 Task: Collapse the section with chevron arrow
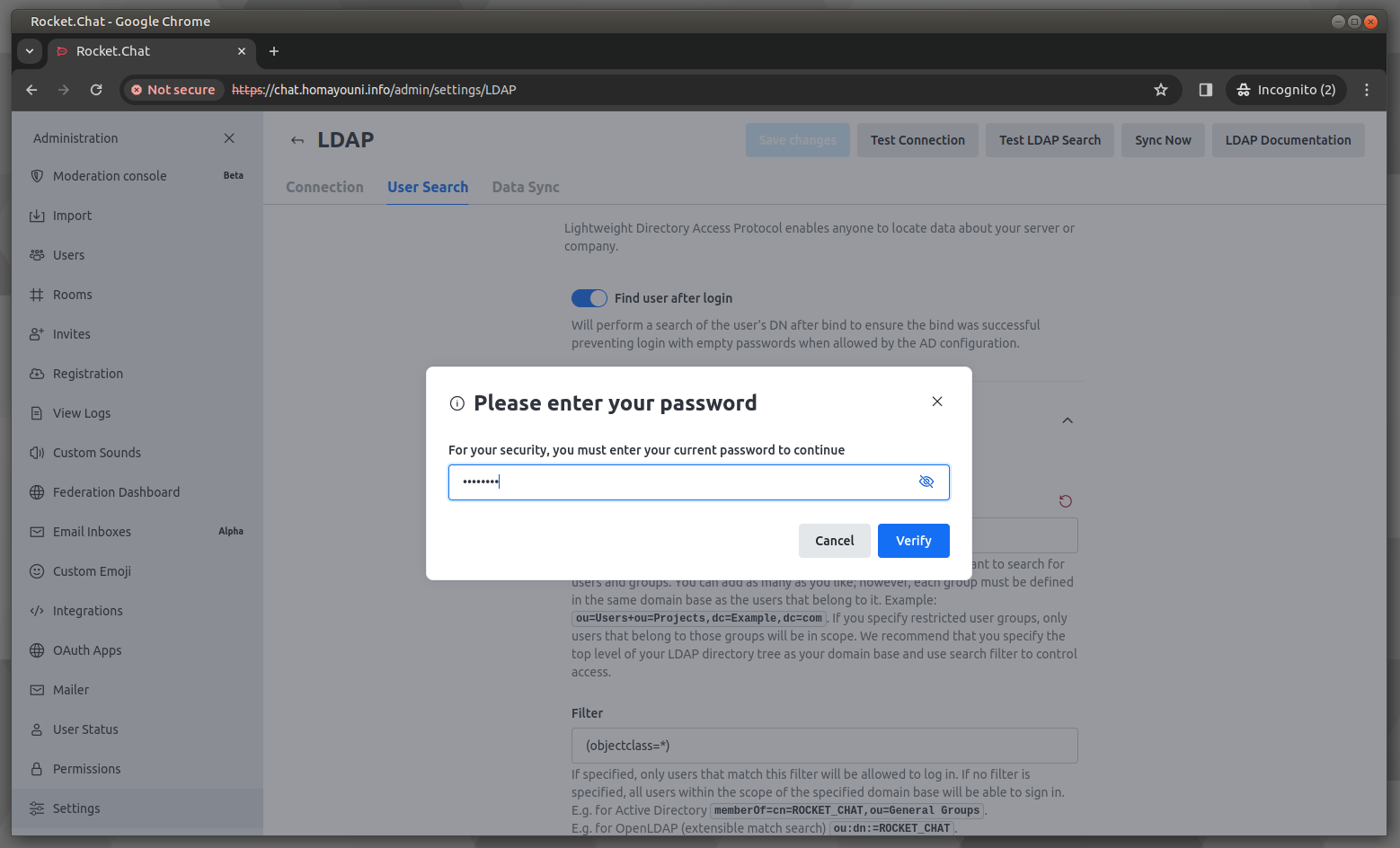[1068, 420]
